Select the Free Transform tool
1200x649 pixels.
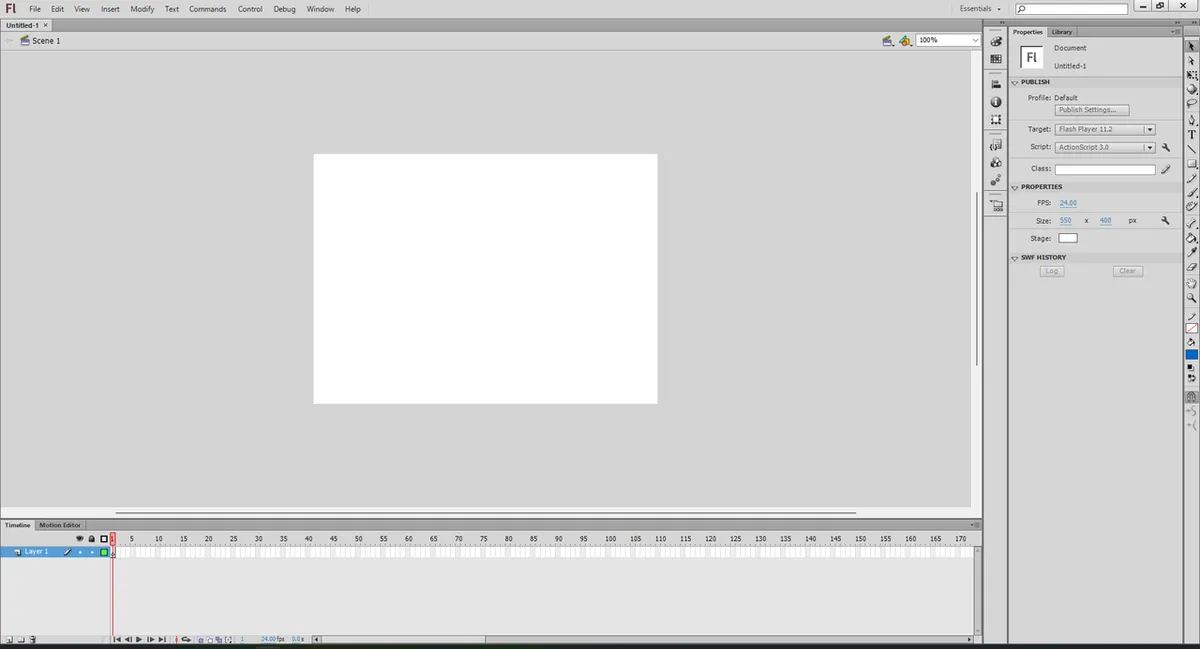coord(1192,75)
